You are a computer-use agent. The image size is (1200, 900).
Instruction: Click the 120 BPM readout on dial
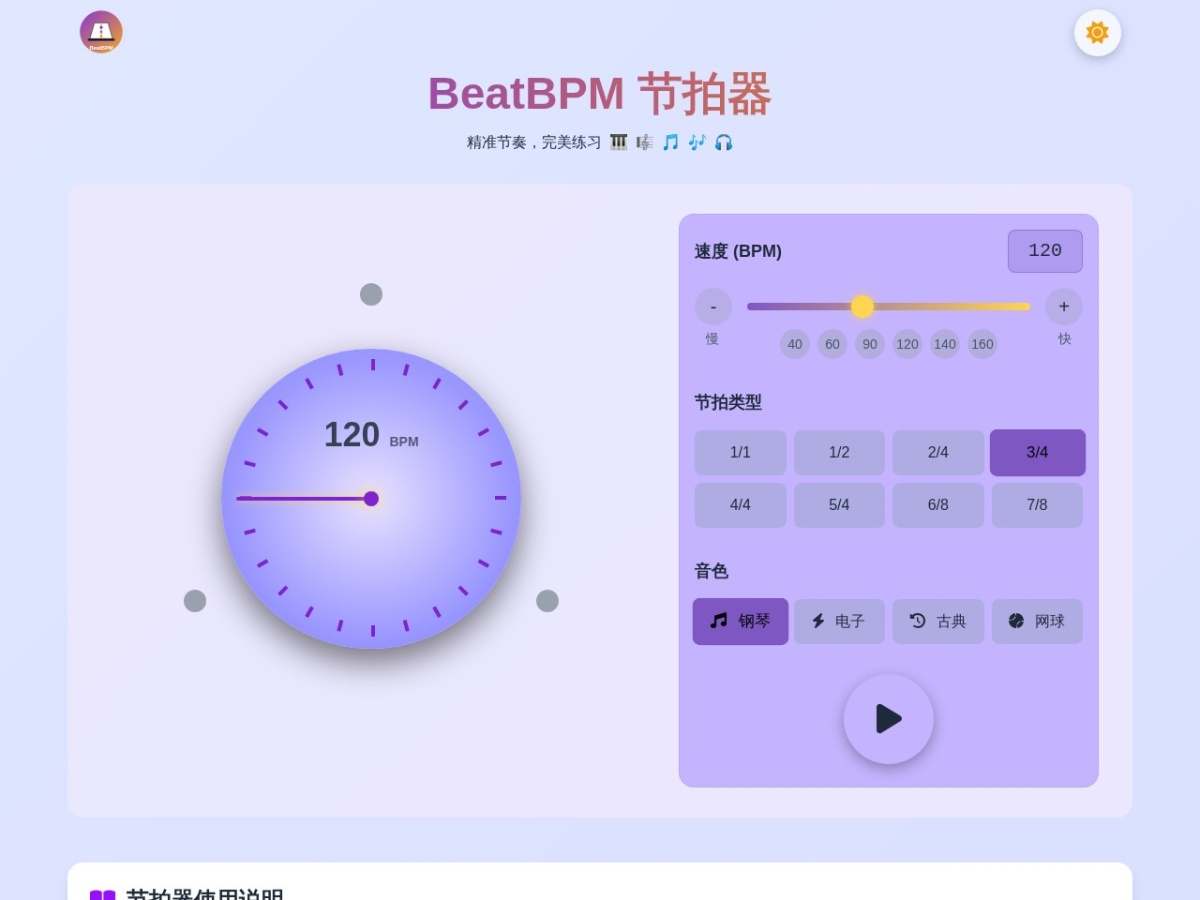click(371, 435)
